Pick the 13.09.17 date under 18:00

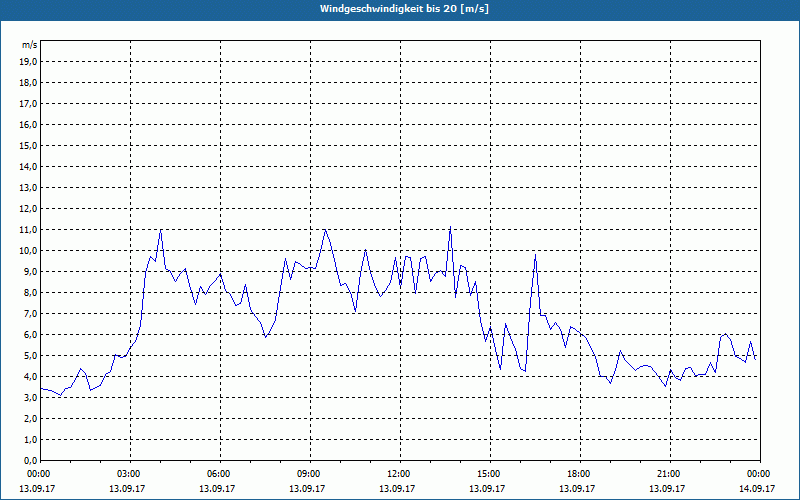[x=577, y=488]
